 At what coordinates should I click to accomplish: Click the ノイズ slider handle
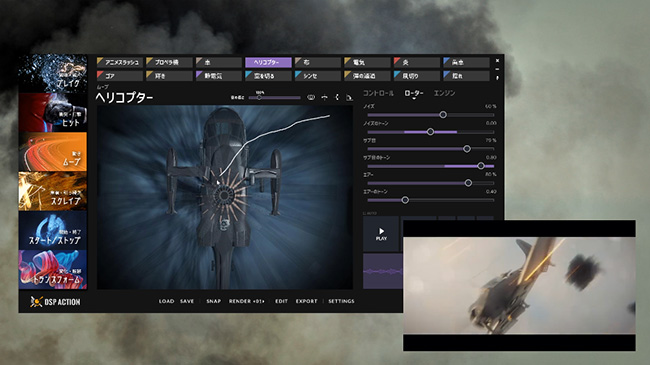(443, 114)
